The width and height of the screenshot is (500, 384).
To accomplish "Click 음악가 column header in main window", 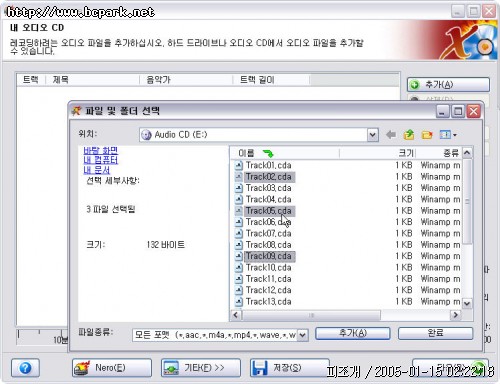I will coord(186,80).
